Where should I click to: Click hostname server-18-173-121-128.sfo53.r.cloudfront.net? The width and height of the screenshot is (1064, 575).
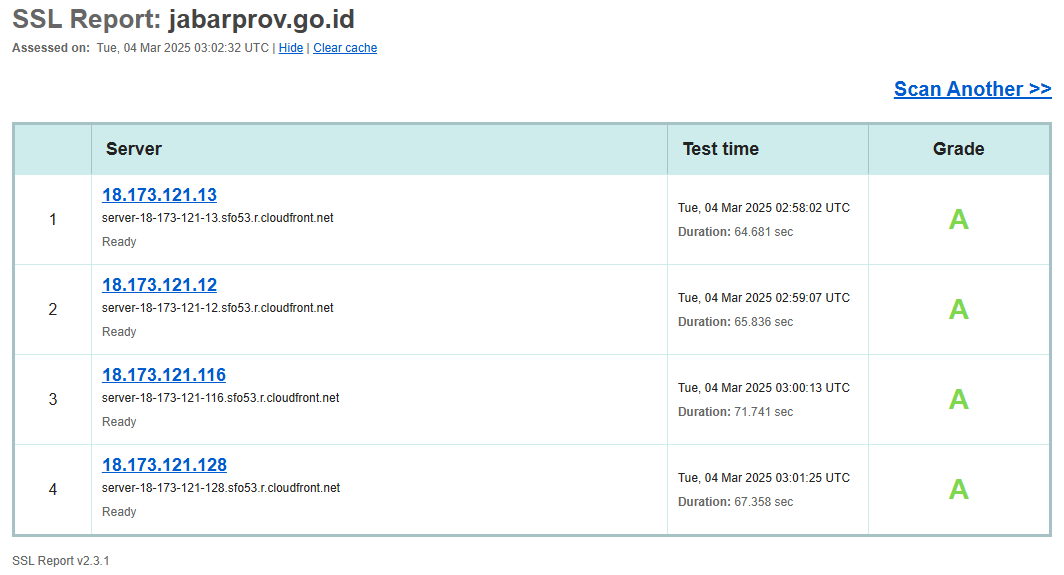click(220, 488)
